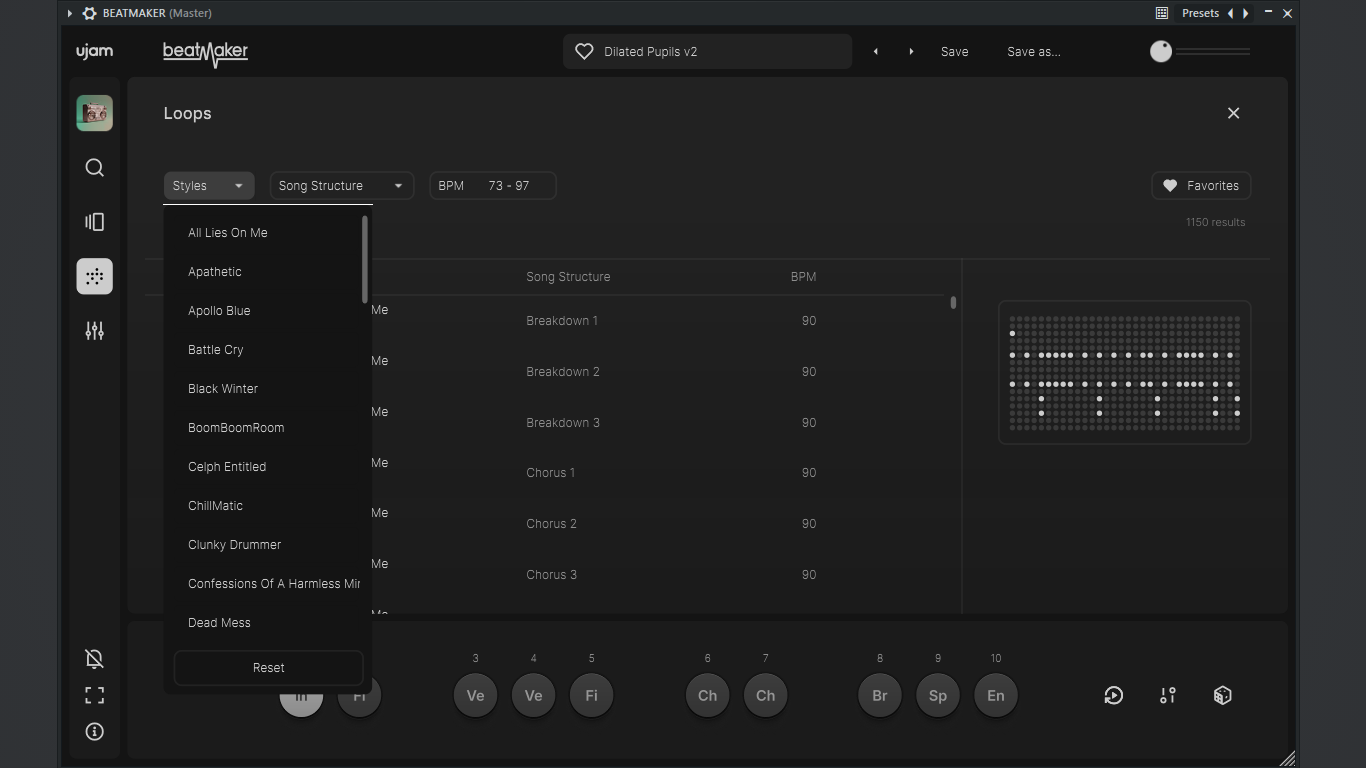Image resolution: width=1366 pixels, height=768 pixels.
Task: Trigger pad 5 Fi loop slot
Action: (x=591, y=696)
